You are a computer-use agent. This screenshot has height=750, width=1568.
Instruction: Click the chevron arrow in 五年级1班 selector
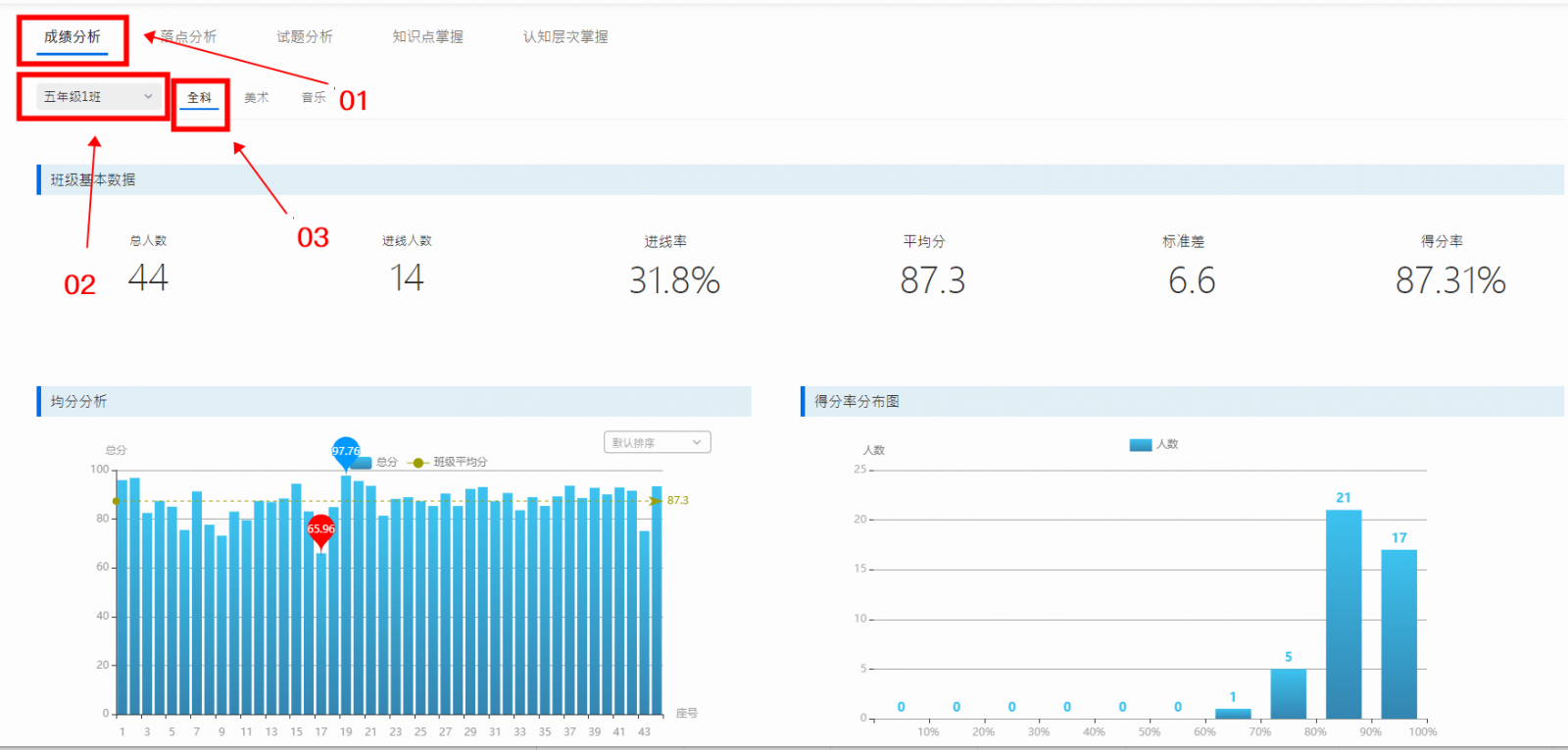[x=148, y=96]
